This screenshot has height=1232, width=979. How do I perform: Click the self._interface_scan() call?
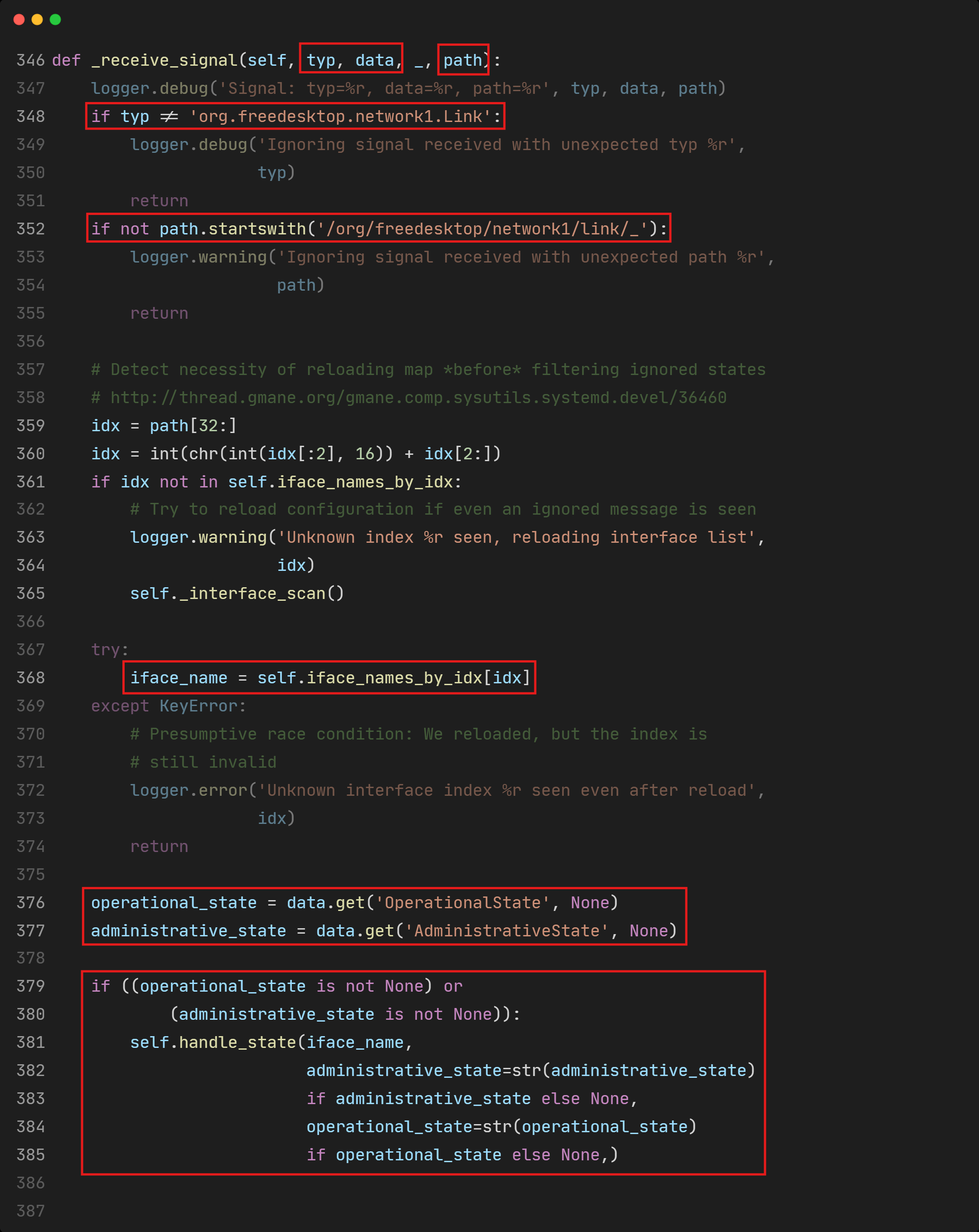click(x=237, y=594)
